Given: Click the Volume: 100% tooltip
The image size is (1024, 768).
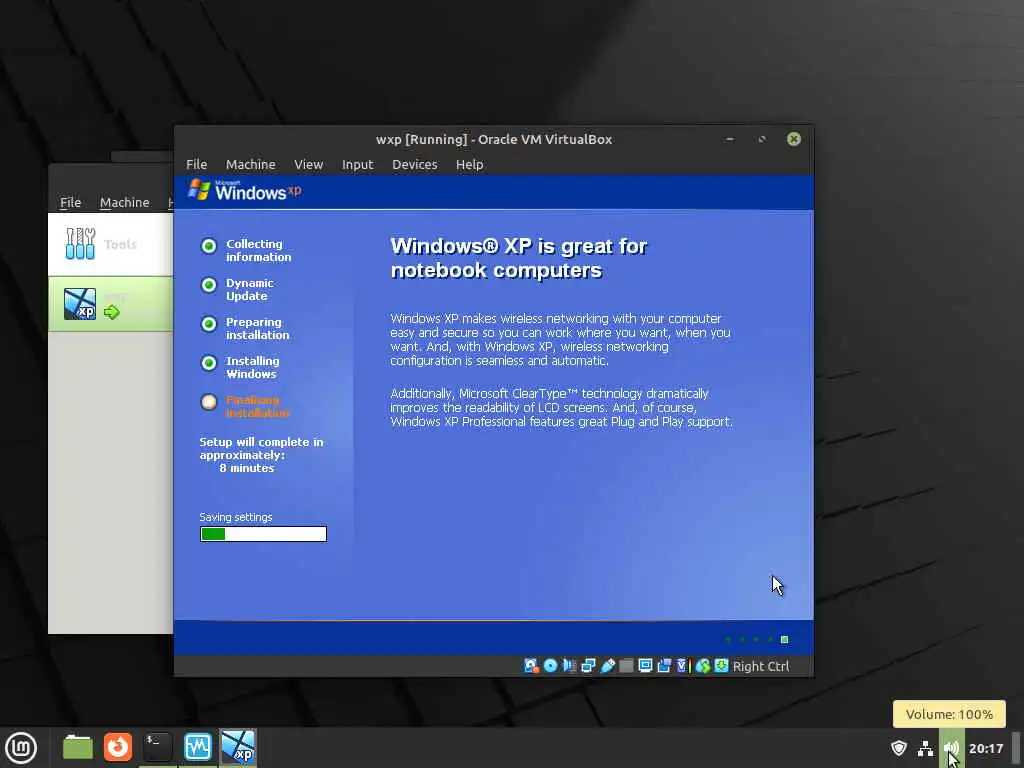Looking at the screenshot, I should [949, 714].
